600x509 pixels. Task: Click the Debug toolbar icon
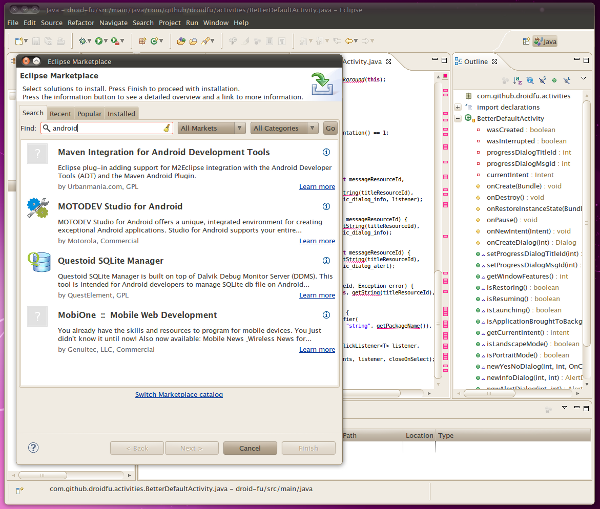82,41
